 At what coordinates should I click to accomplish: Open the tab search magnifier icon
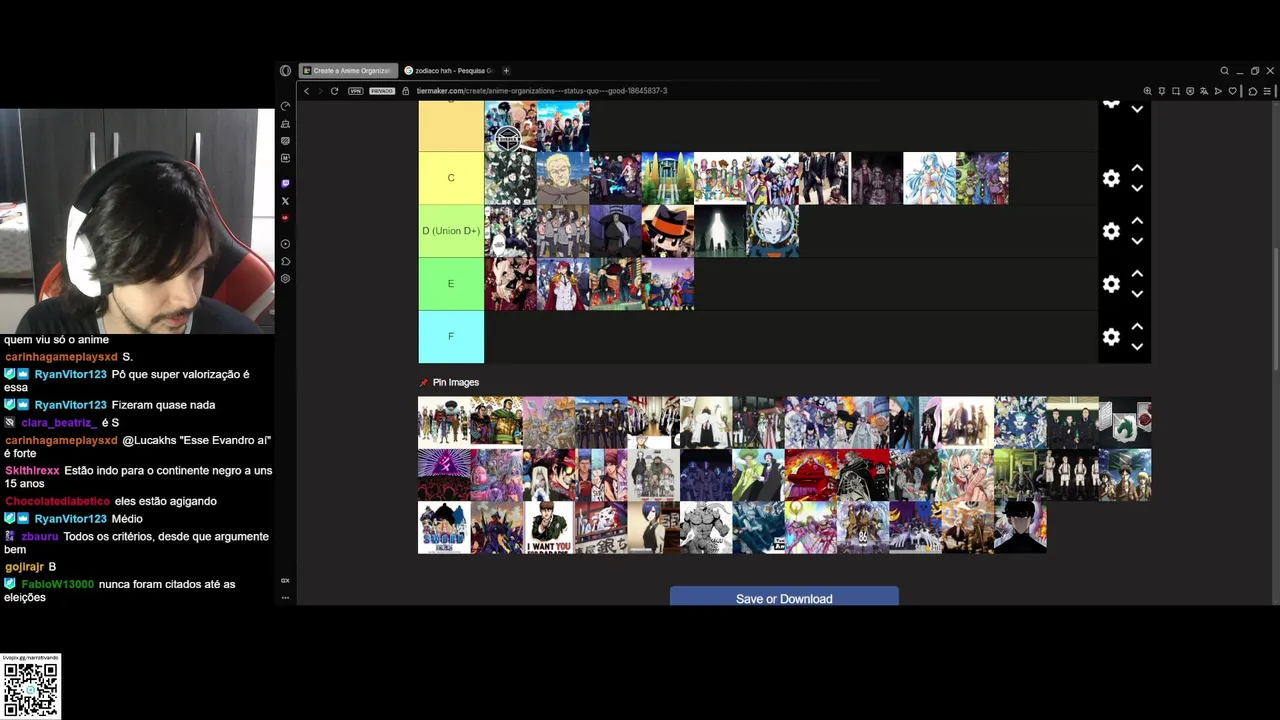tap(1224, 71)
